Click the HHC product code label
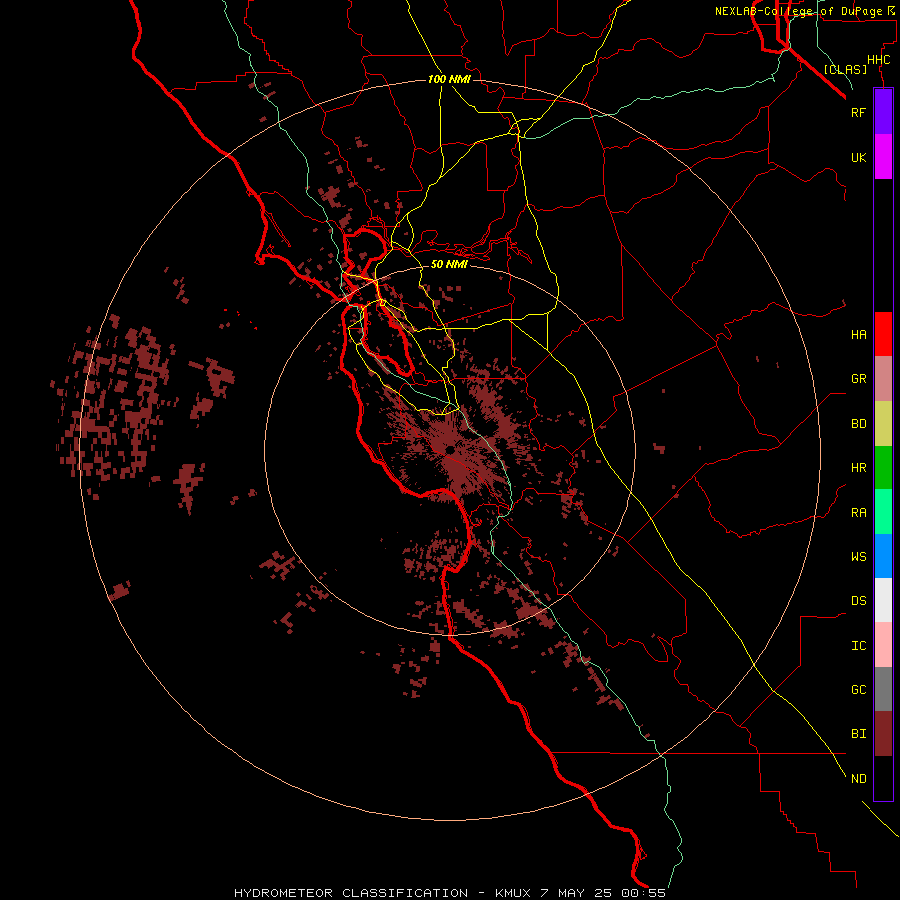 [879, 60]
